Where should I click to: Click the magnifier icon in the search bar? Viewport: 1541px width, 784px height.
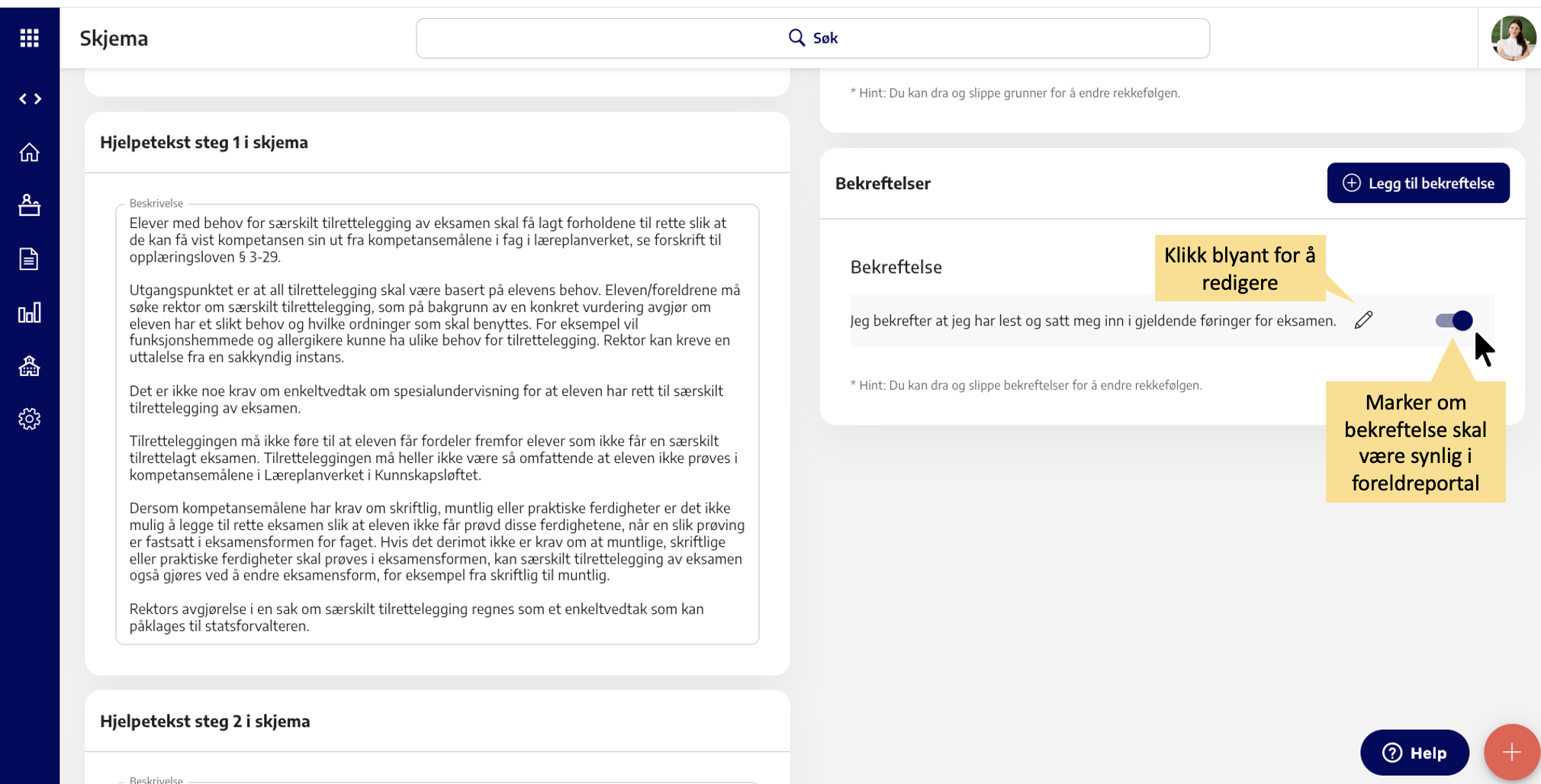pyautogui.click(x=796, y=37)
